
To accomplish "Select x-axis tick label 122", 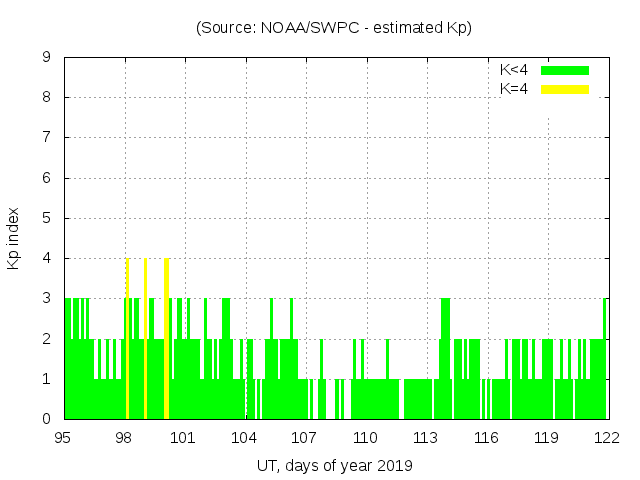I will 607,437.
